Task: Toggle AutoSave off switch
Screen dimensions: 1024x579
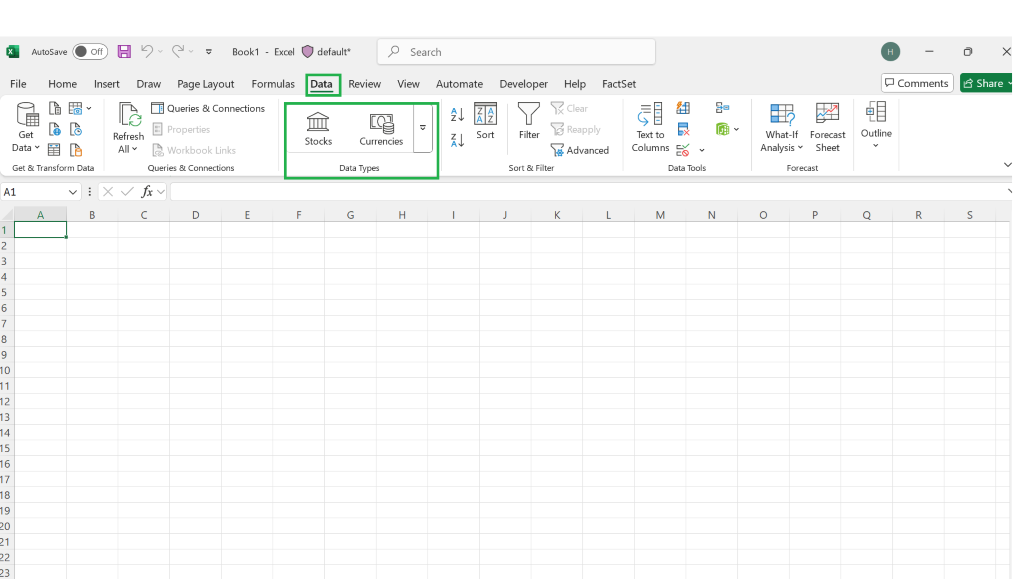Action: pyautogui.click(x=90, y=51)
